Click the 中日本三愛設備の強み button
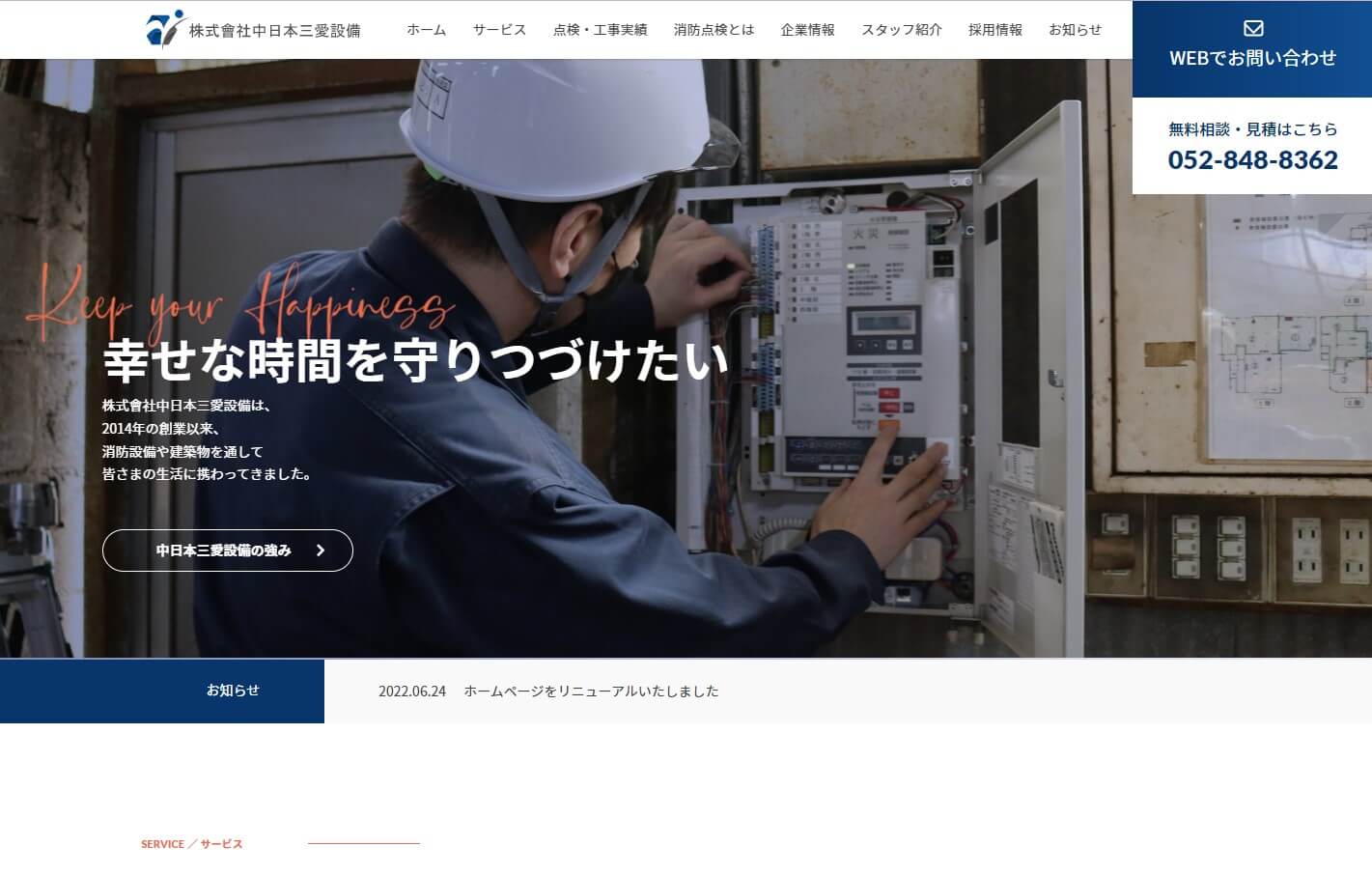Image resolution: width=1372 pixels, height=875 pixels. coord(228,550)
